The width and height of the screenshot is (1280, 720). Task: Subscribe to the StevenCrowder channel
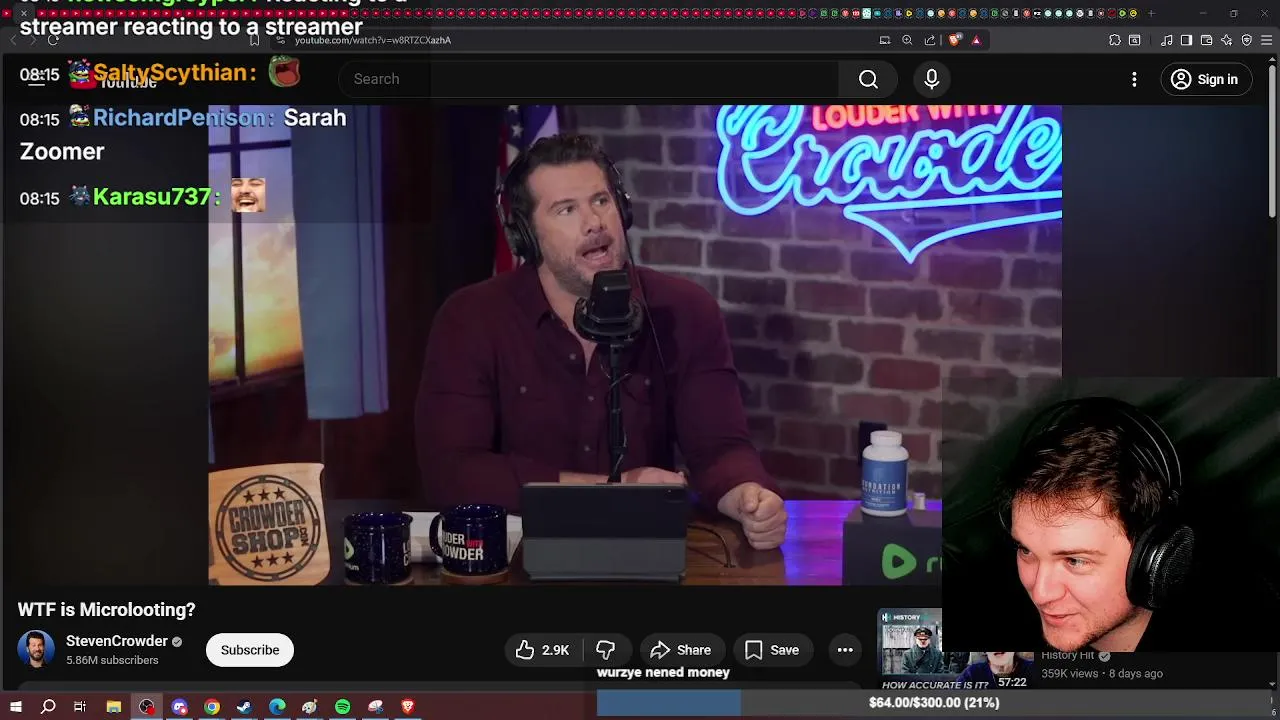pyautogui.click(x=250, y=650)
